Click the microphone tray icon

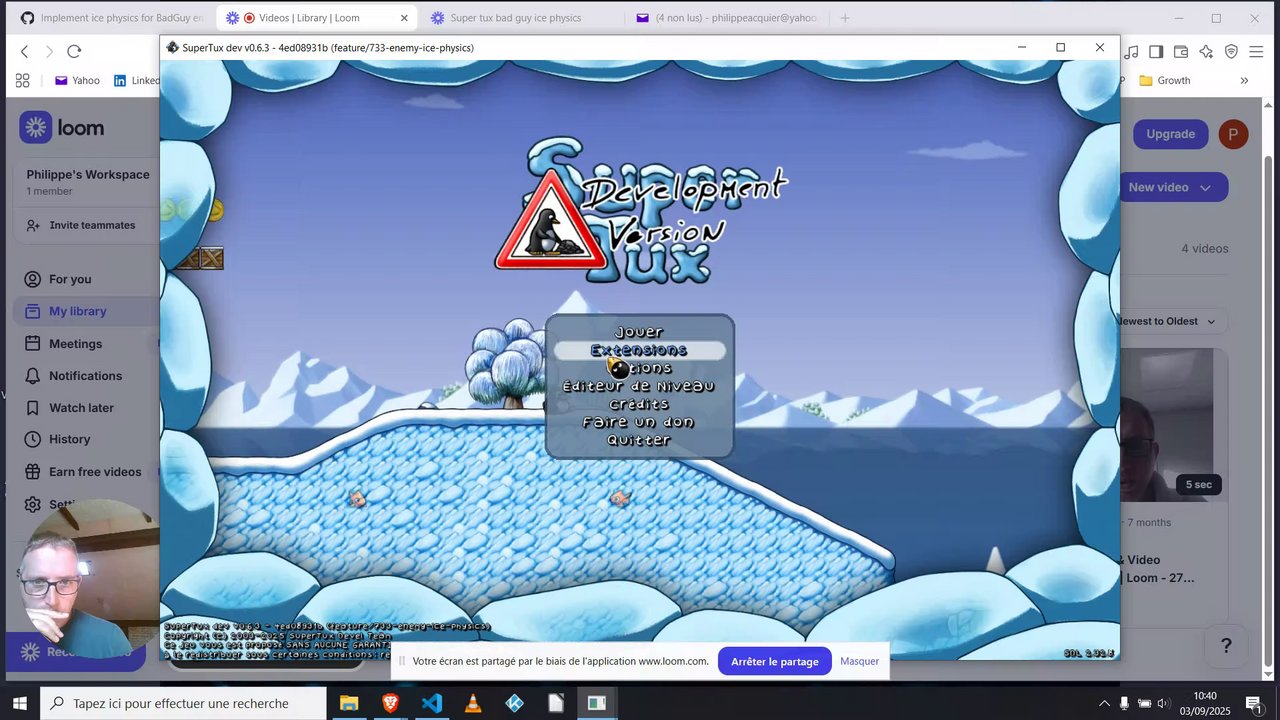tap(1124, 703)
